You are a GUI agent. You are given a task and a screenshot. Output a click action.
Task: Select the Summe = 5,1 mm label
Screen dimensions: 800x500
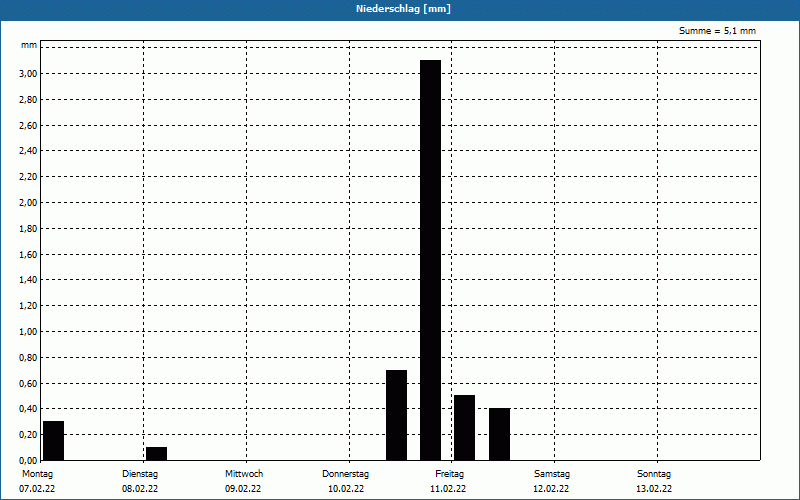717,31
